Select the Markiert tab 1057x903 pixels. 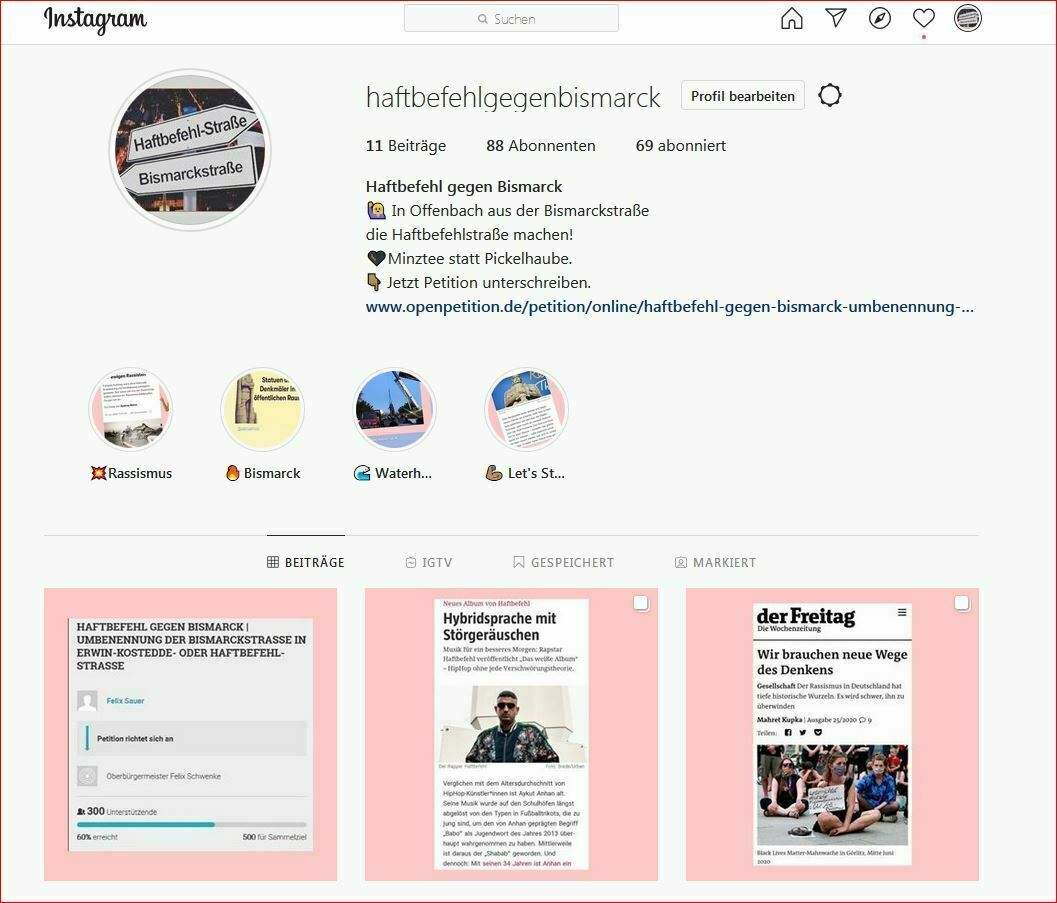[x=715, y=563]
